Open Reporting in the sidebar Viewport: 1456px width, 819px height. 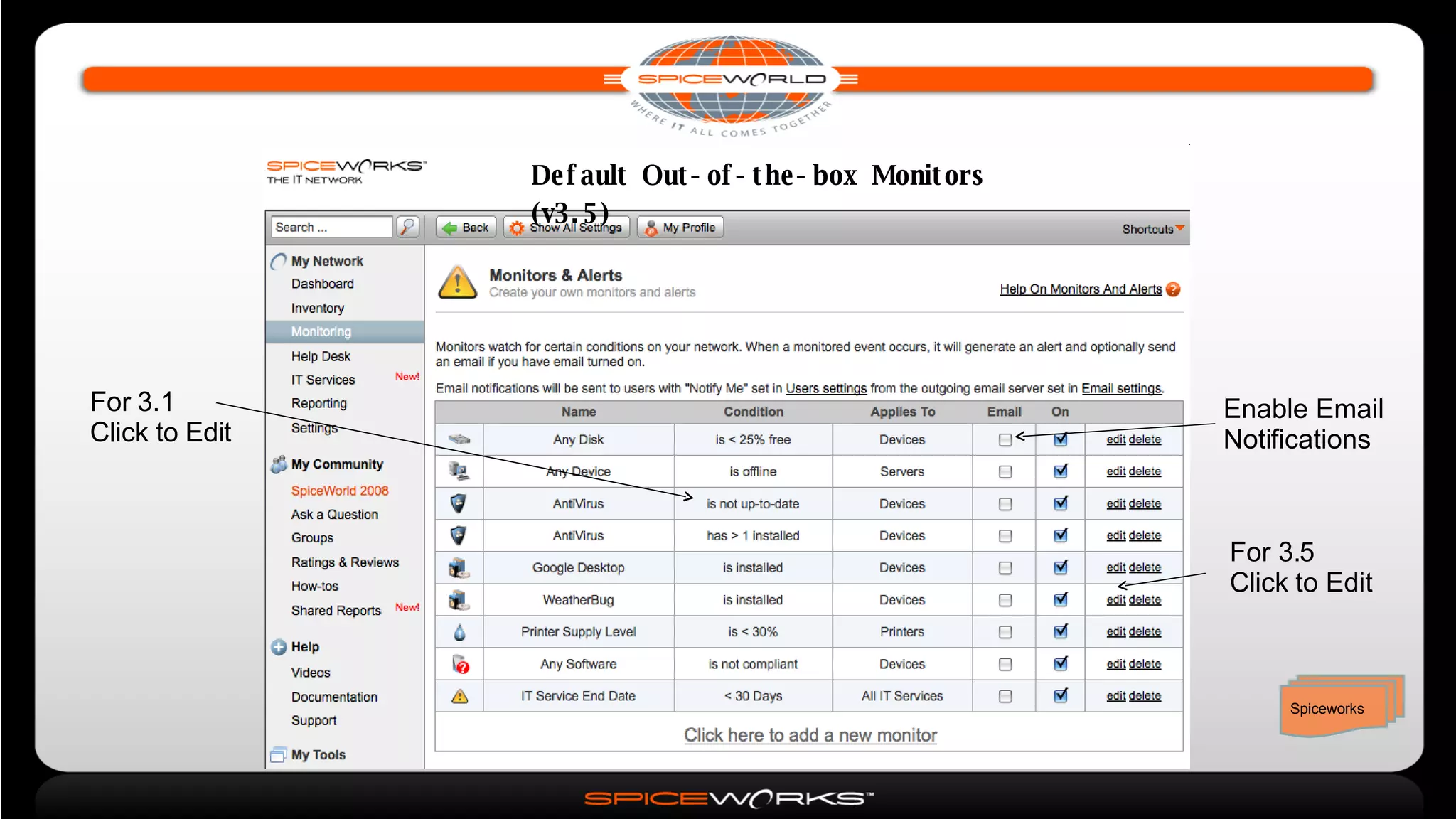318,403
